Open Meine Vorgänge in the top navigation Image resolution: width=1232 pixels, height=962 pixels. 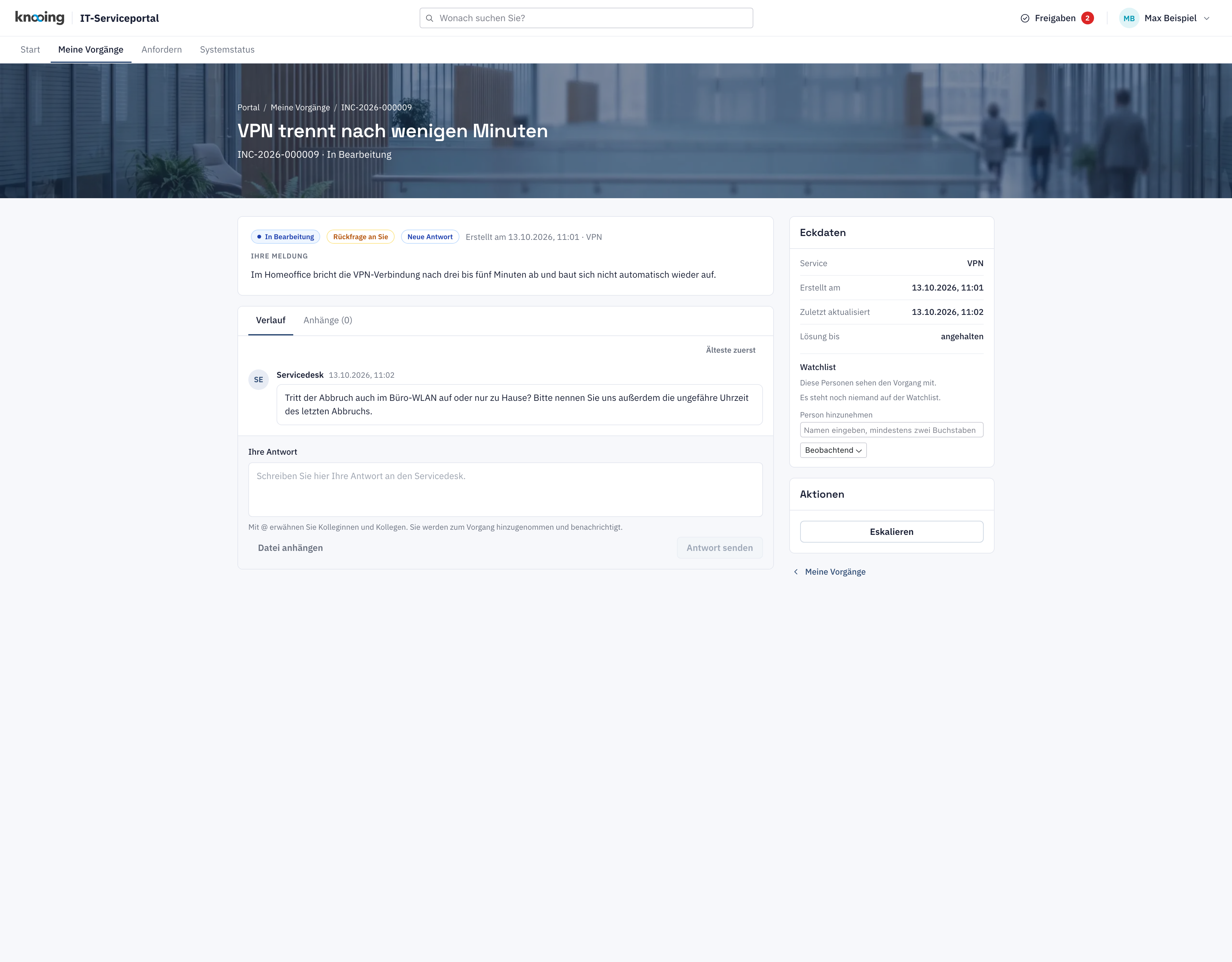click(91, 50)
